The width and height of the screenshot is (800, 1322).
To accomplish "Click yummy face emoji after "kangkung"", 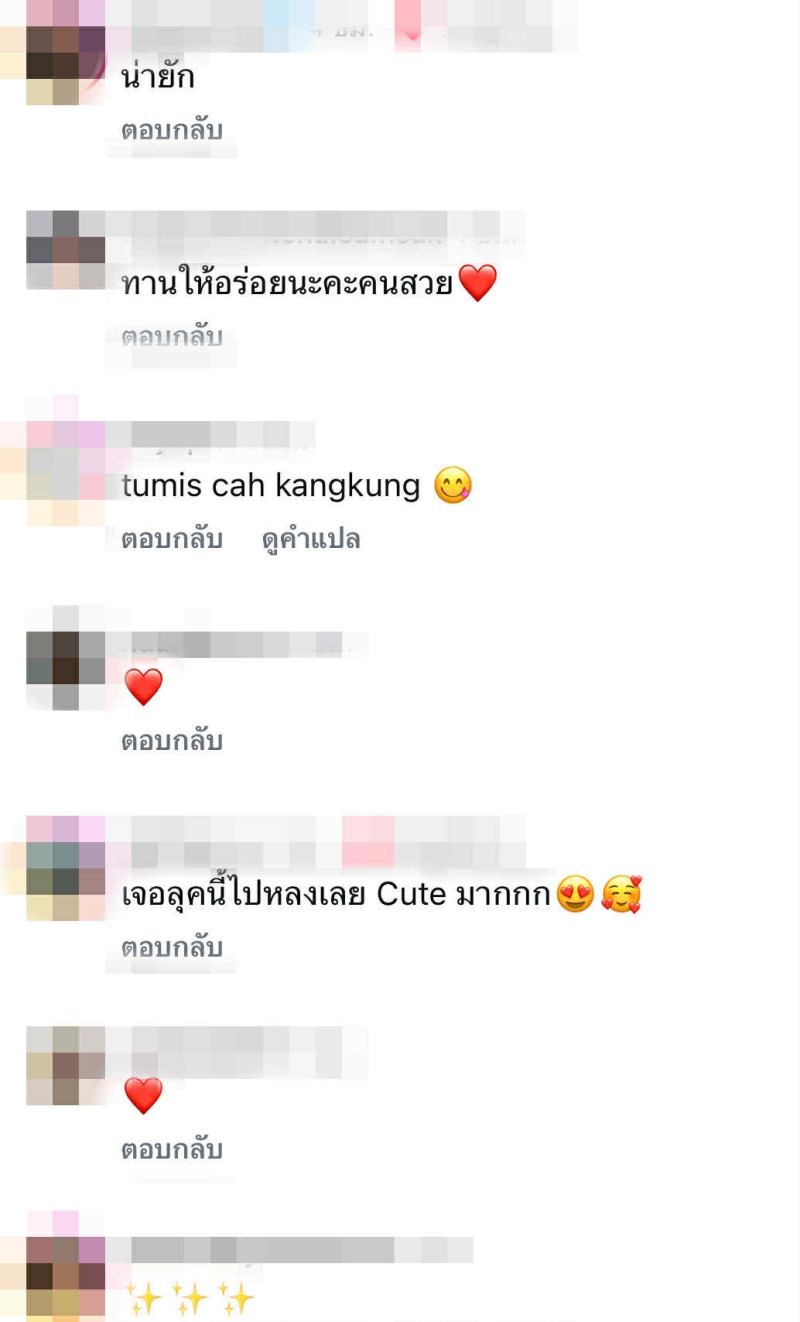I will tap(453, 486).
